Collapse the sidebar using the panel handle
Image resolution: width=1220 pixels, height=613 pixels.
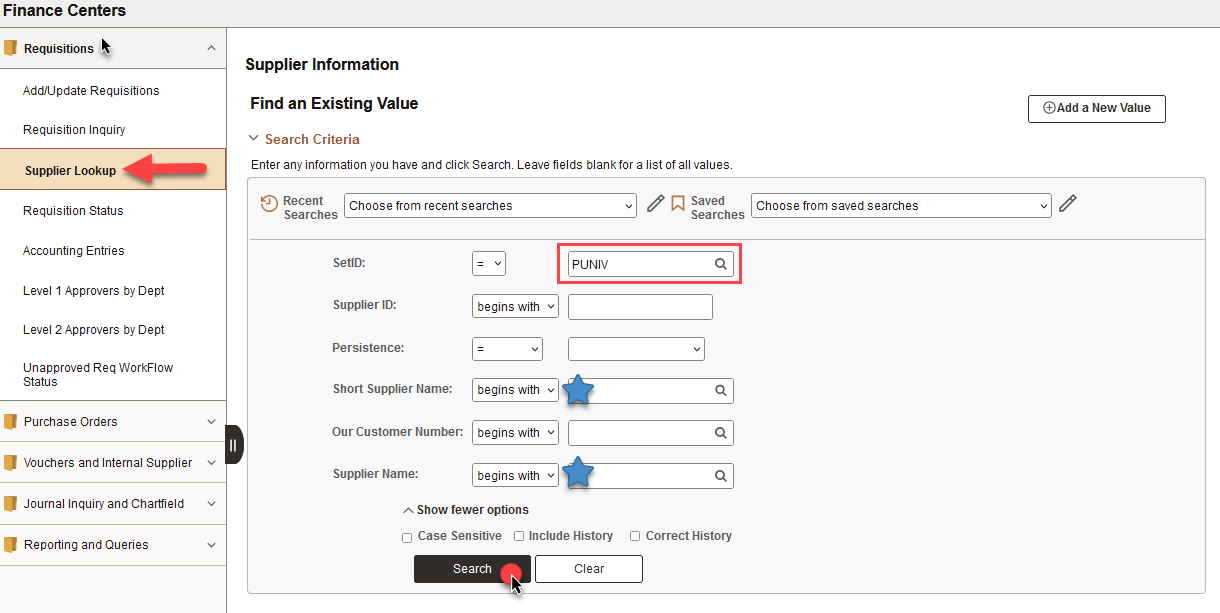click(233, 445)
